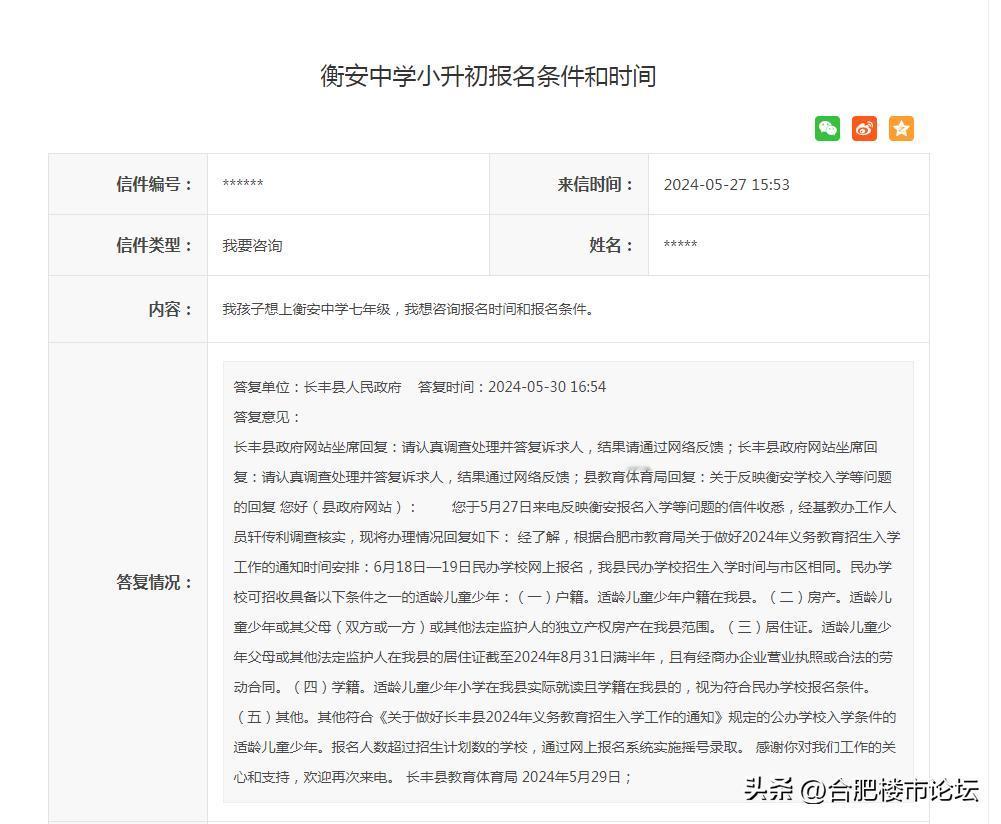Add the page to favorites with the star icon
1001x824 pixels.
901,128
